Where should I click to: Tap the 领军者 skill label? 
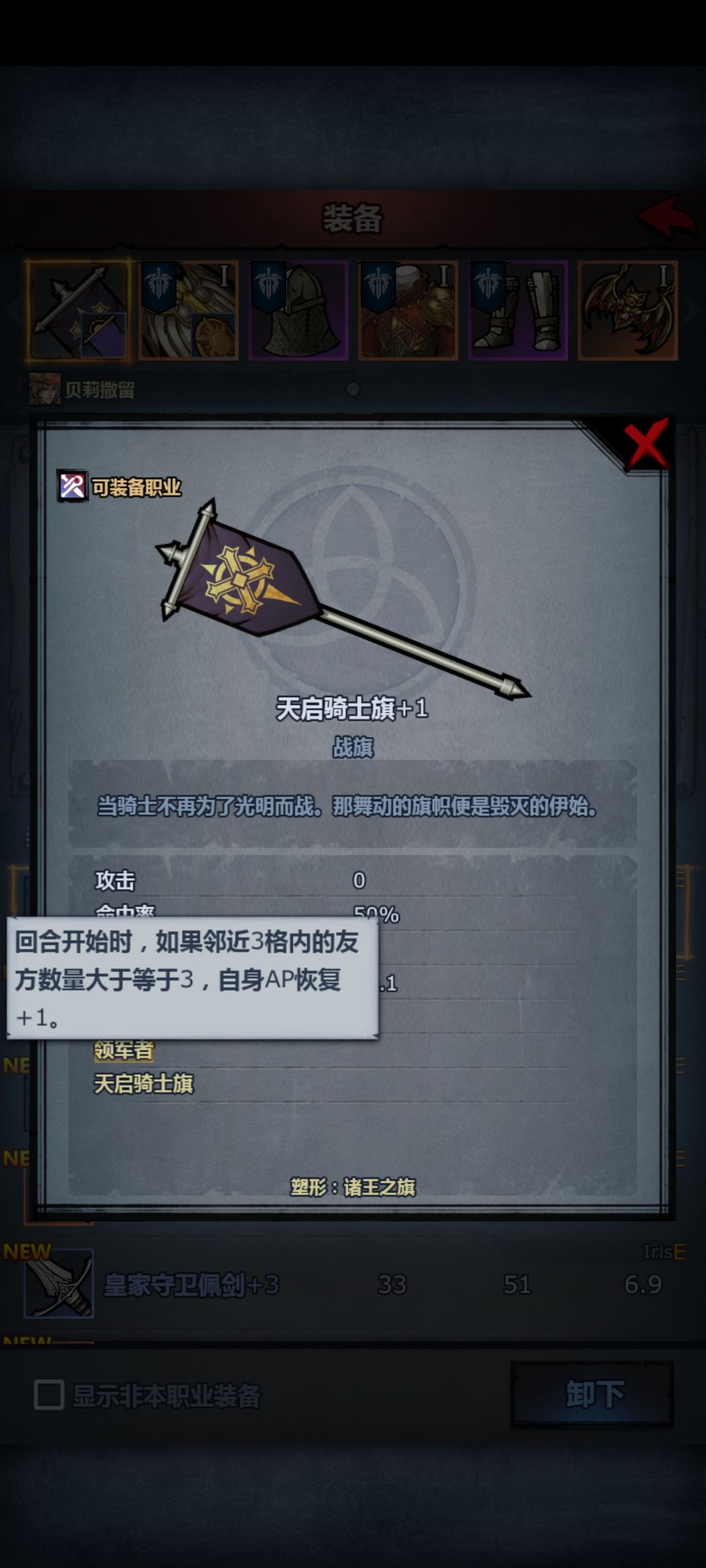coord(124,1051)
